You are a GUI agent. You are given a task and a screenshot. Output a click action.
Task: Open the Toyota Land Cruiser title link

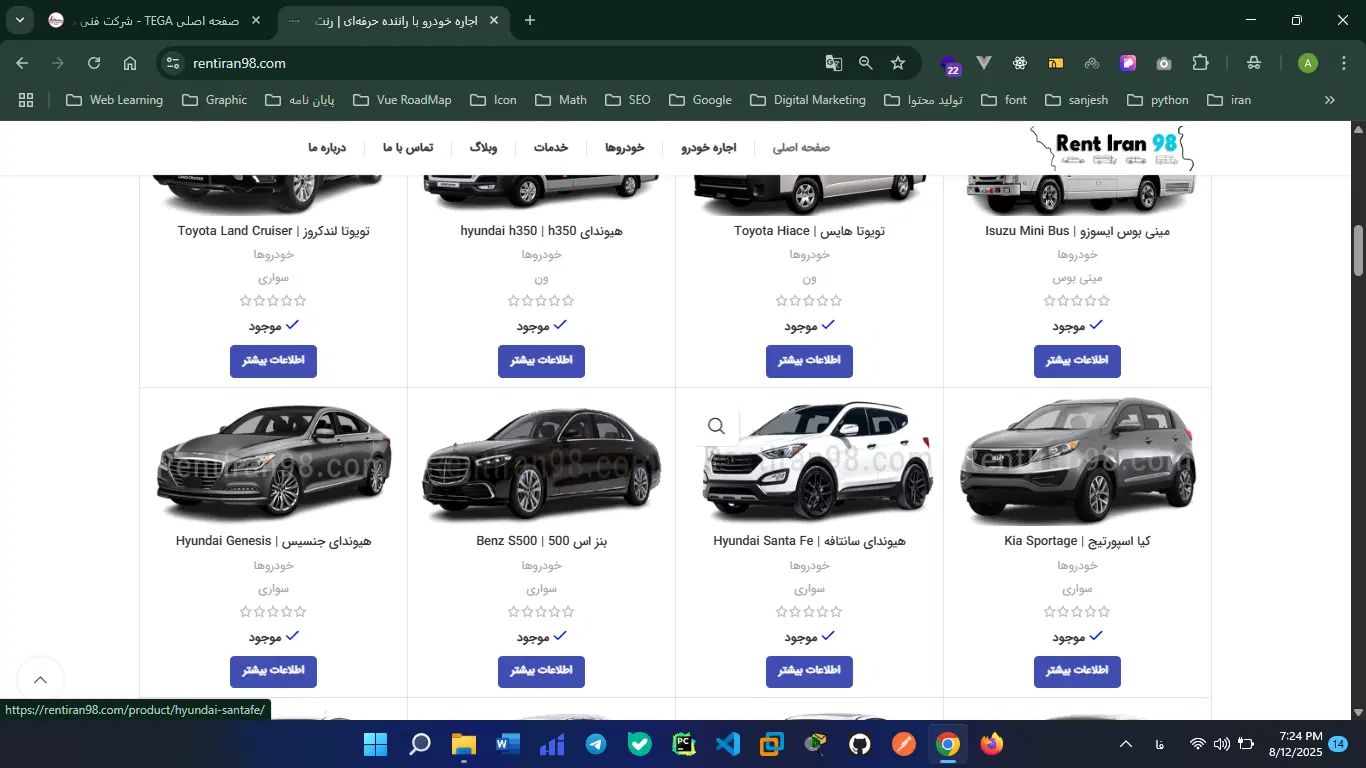(x=273, y=231)
